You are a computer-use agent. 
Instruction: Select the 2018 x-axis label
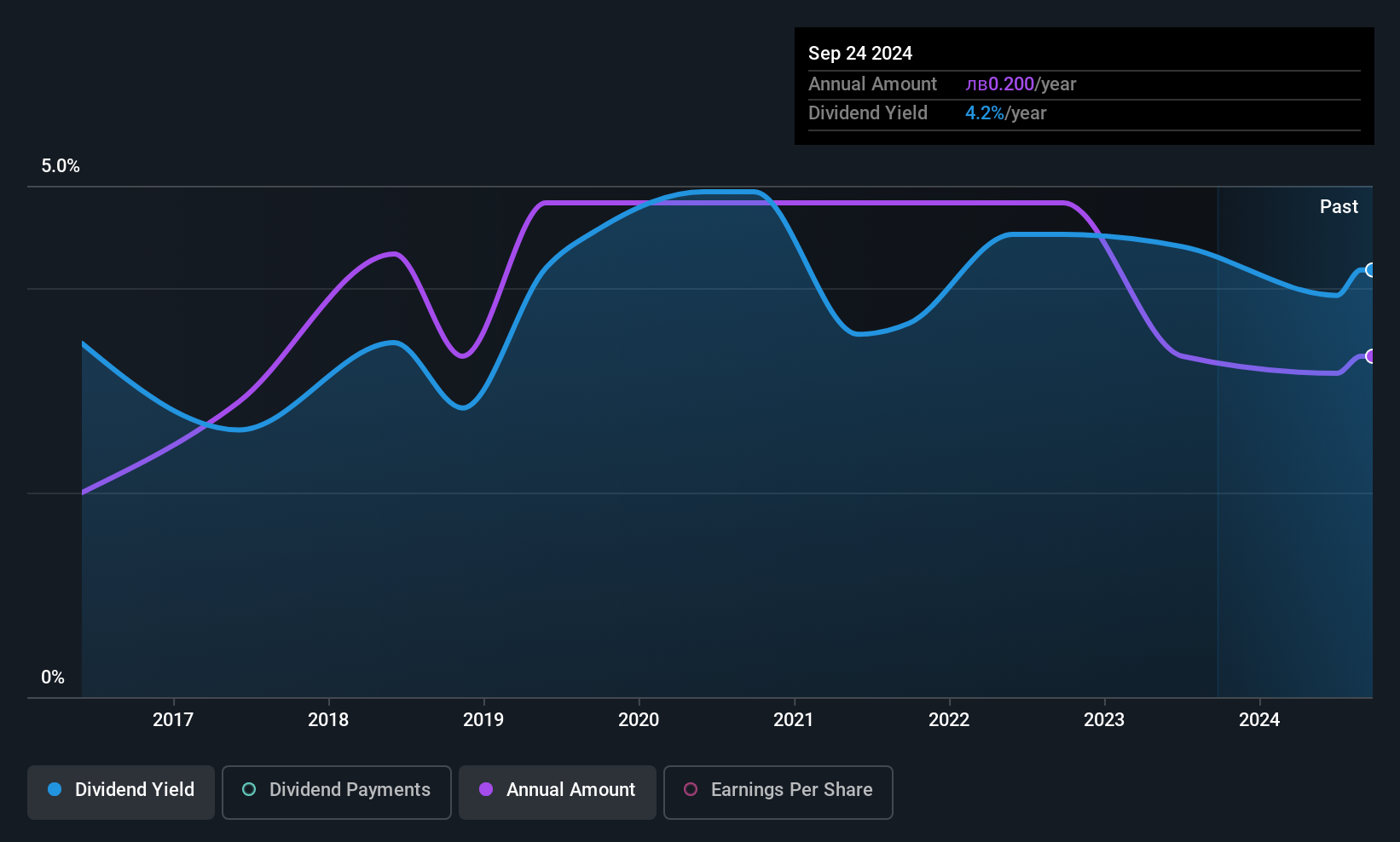click(328, 720)
